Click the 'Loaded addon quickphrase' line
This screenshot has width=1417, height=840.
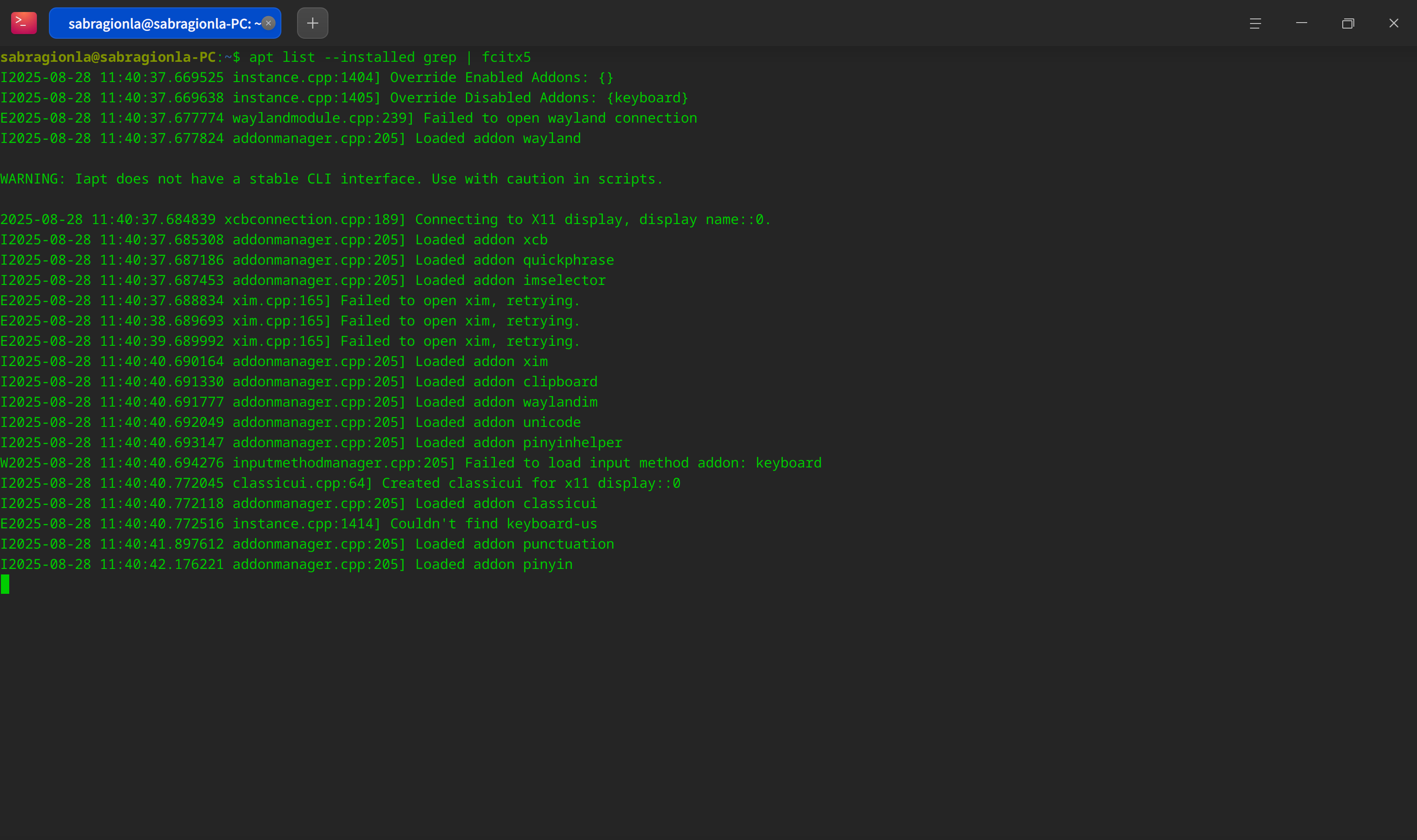[x=307, y=260]
